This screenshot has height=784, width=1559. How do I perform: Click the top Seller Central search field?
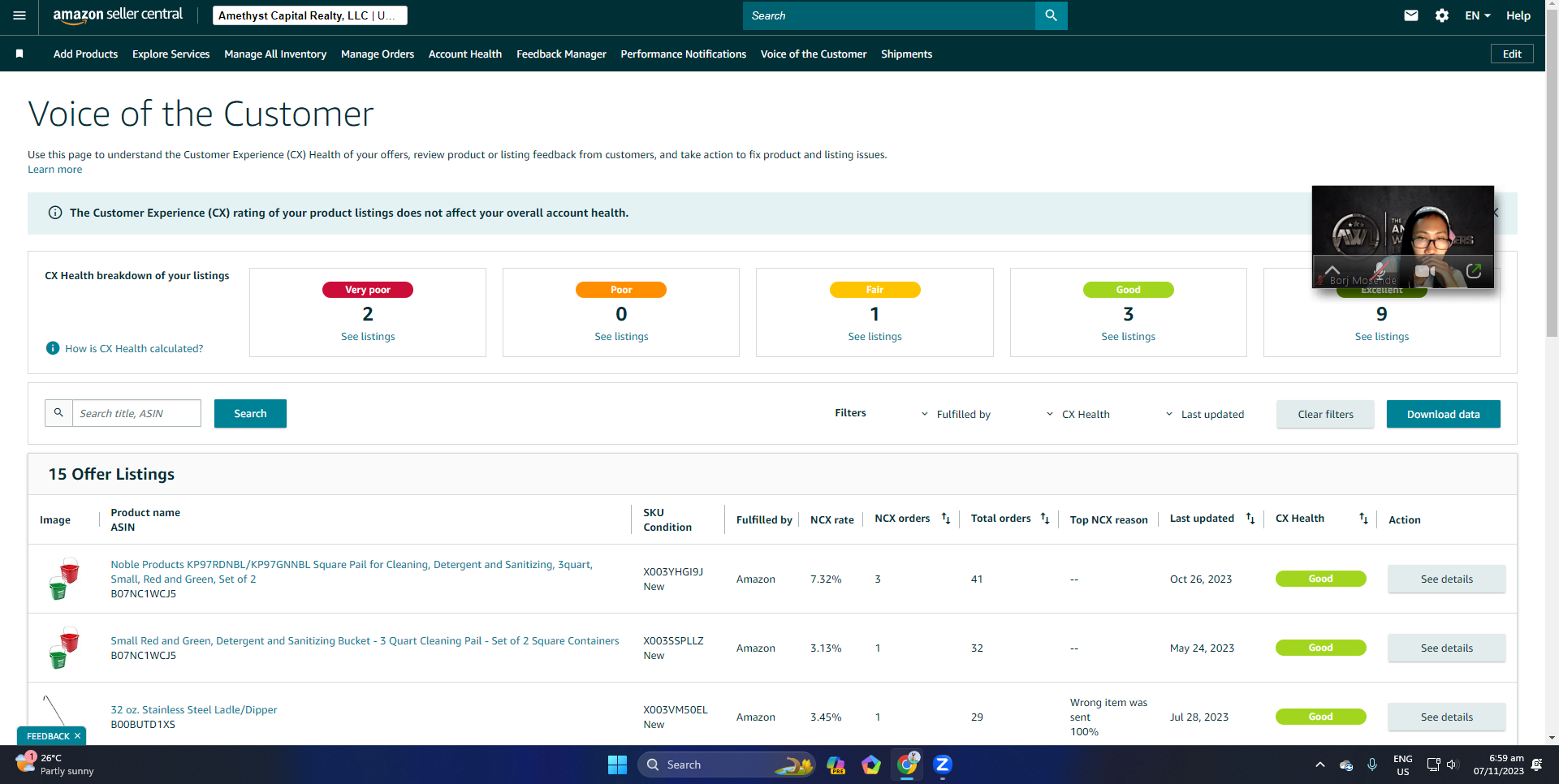pyautogui.click(x=889, y=15)
